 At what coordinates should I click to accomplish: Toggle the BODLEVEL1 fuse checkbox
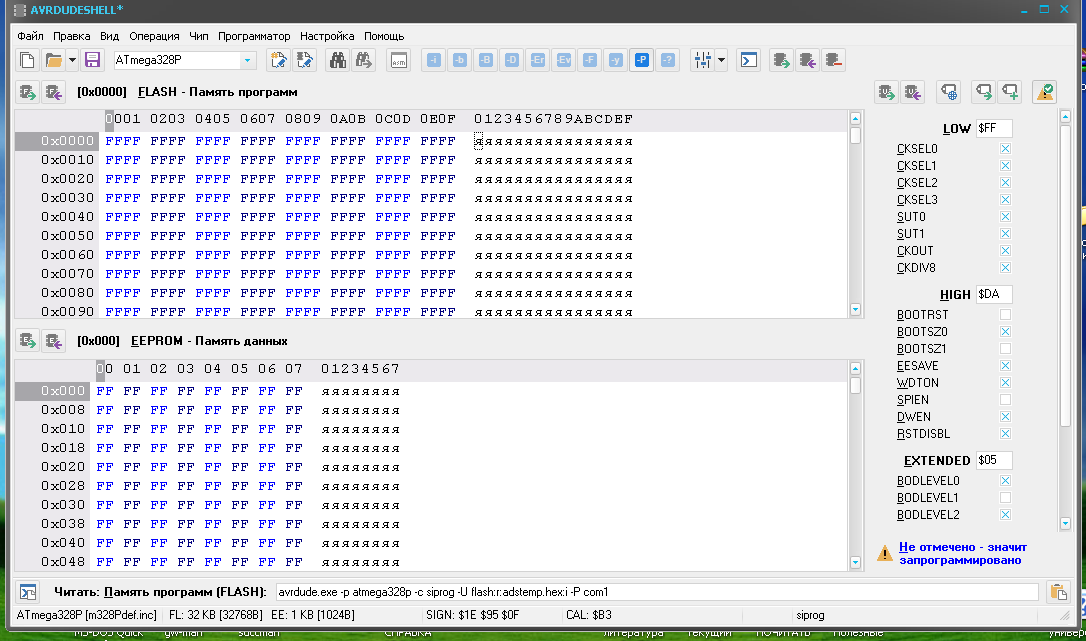(x=1005, y=498)
